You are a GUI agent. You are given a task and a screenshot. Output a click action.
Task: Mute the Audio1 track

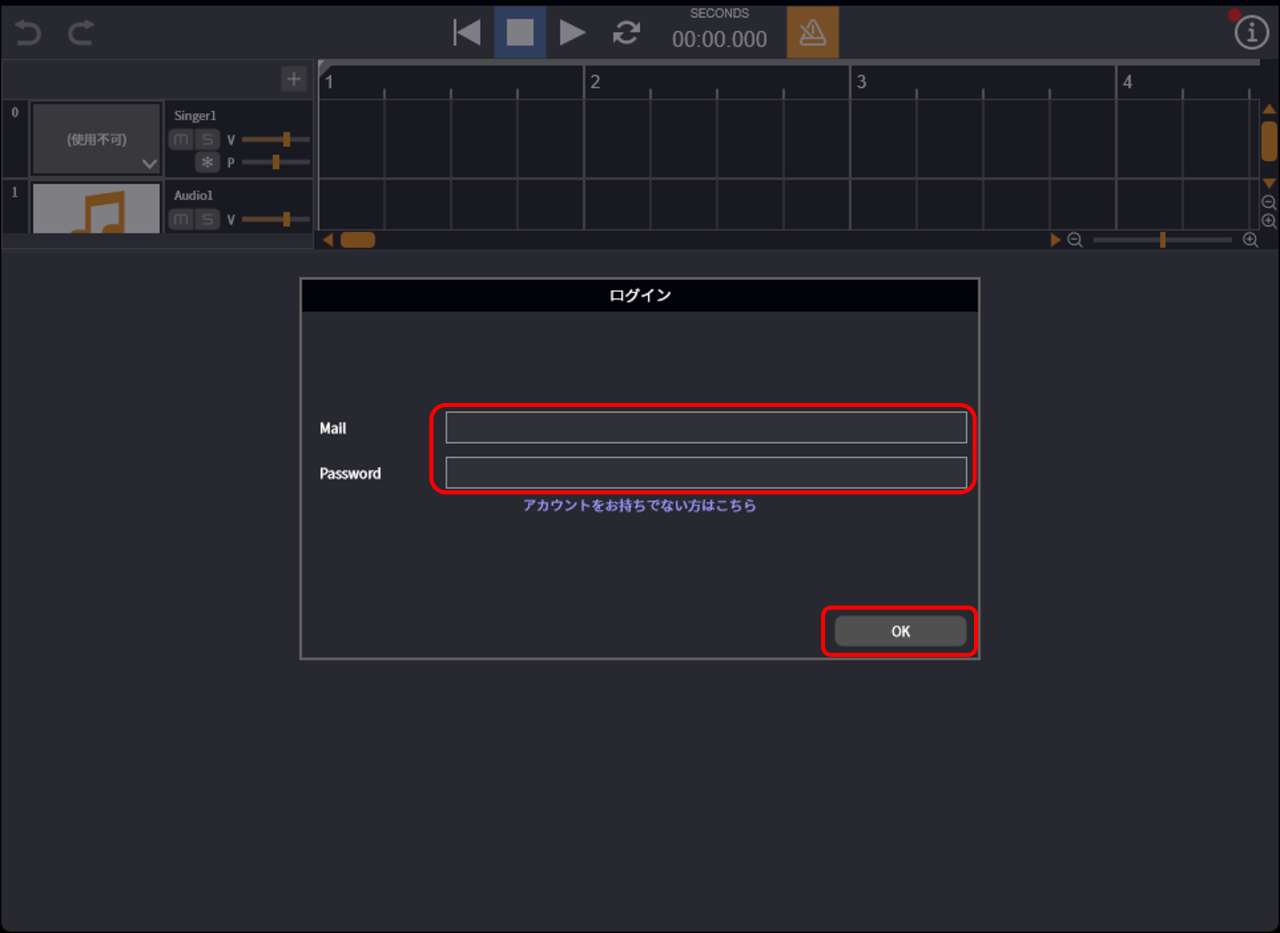point(181,219)
